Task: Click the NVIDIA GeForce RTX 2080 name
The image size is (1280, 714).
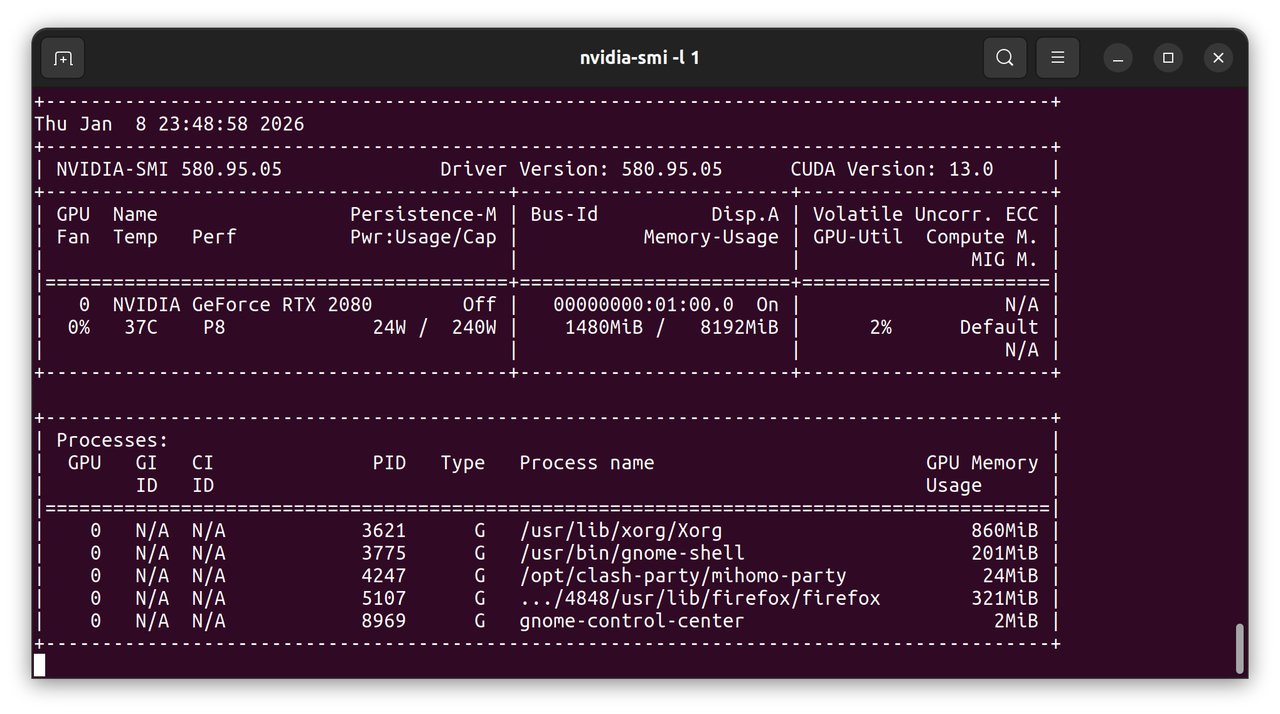Action: pyautogui.click(x=242, y=304)
